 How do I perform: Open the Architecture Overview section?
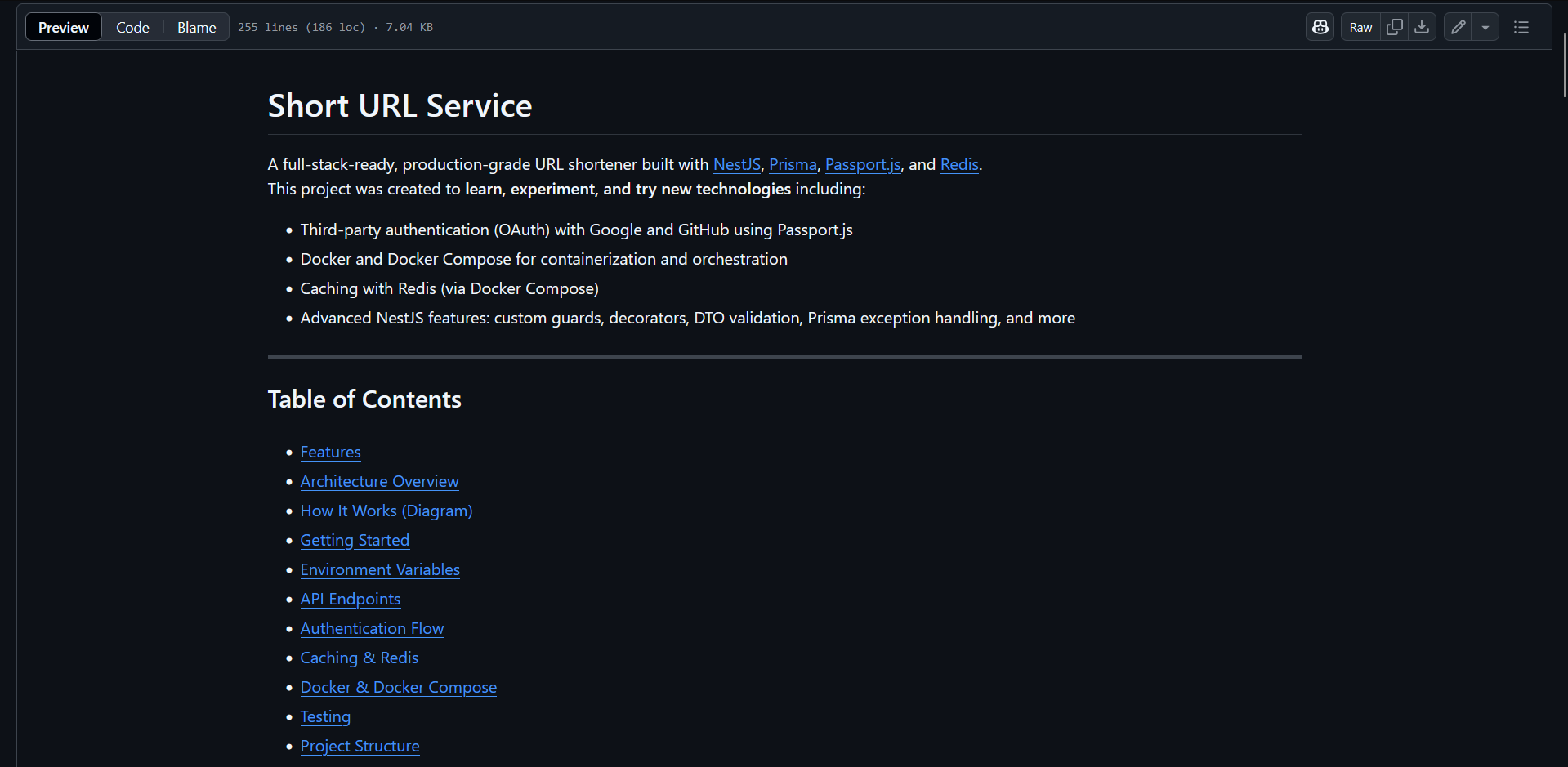[379, 481]
